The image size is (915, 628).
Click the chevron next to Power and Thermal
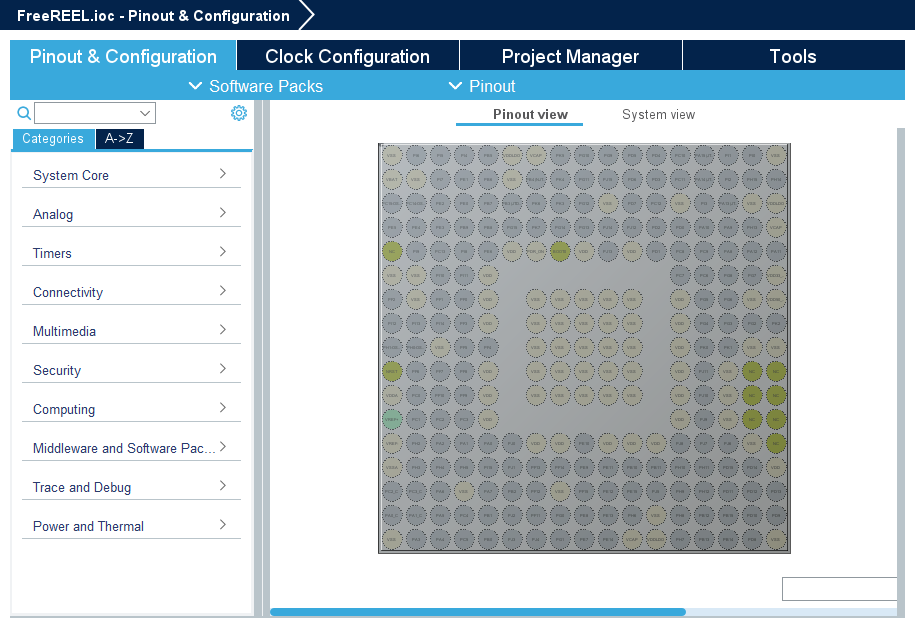223,525
